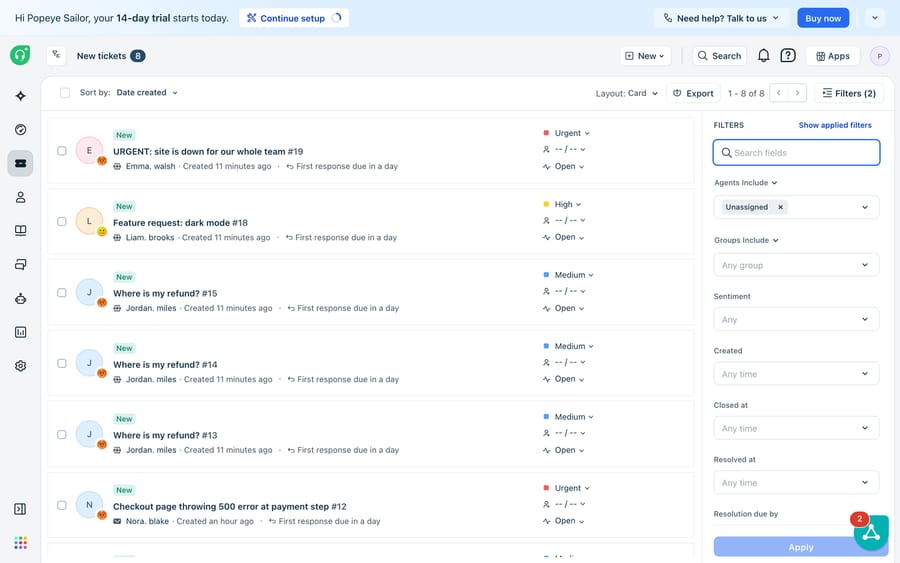900x563 pixels.
Task: Click Continue setup
Action: point(294,18)
